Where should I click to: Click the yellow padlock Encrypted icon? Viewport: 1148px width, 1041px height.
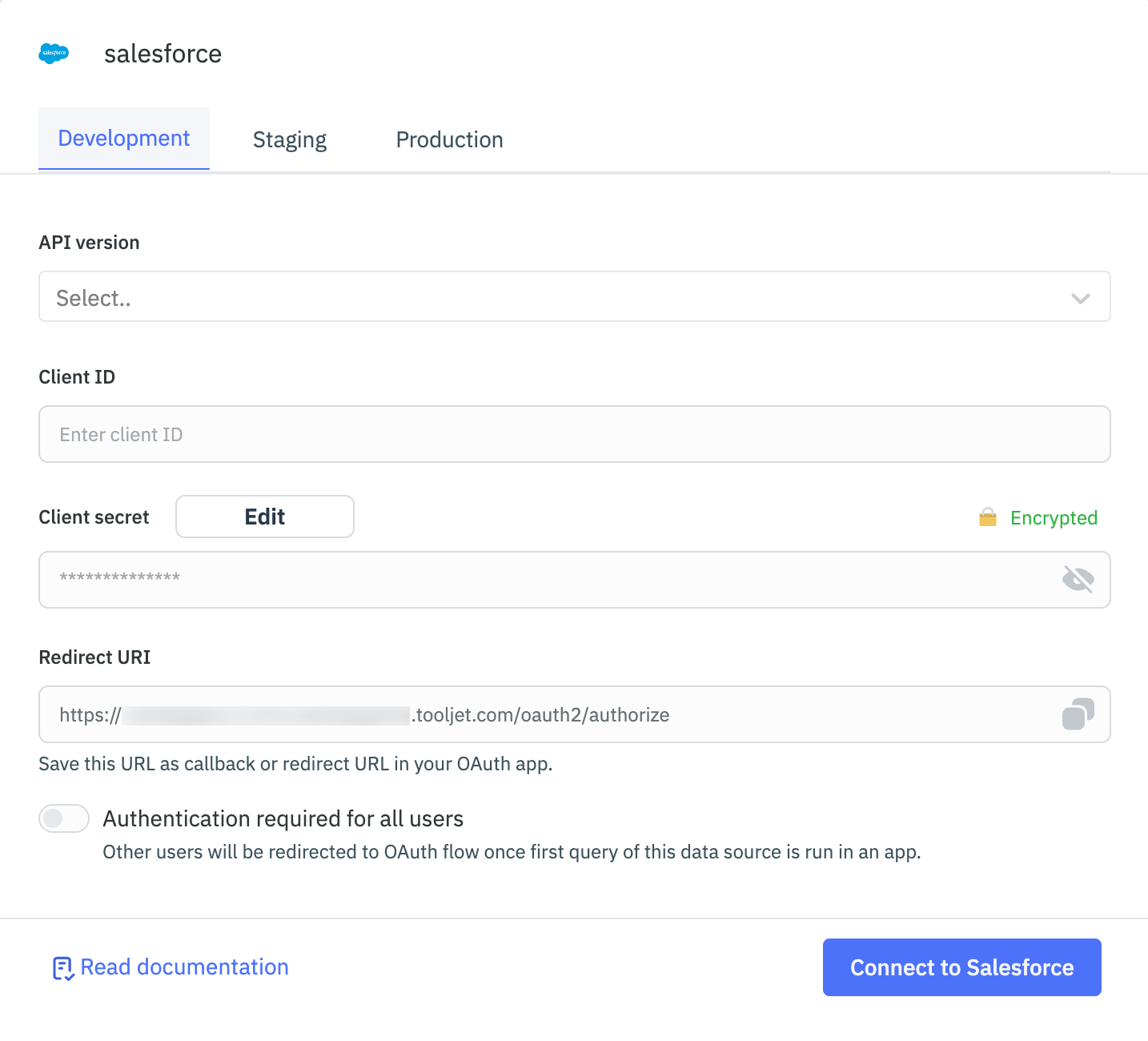989,517
